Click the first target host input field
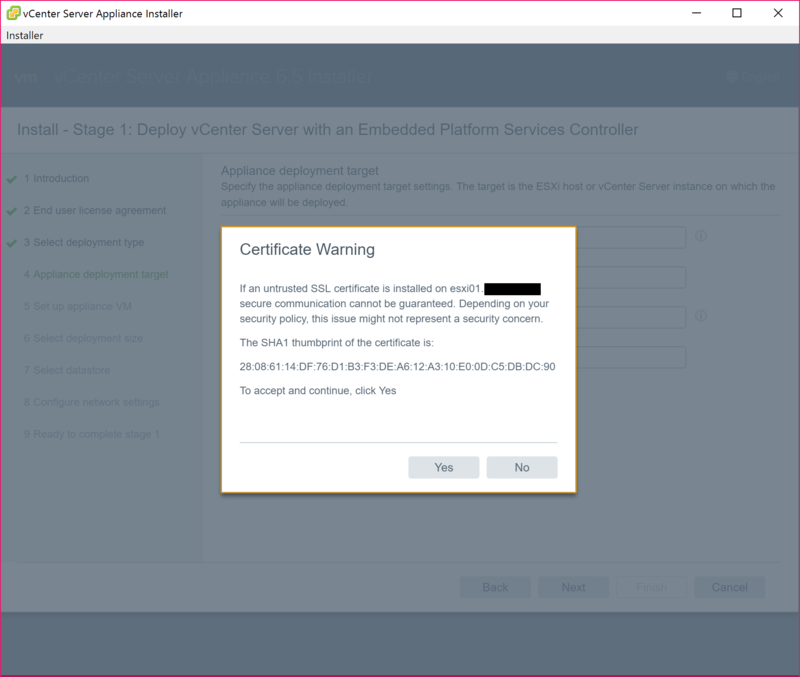This screenshot has width=800, height=677. tap(631, 238)
